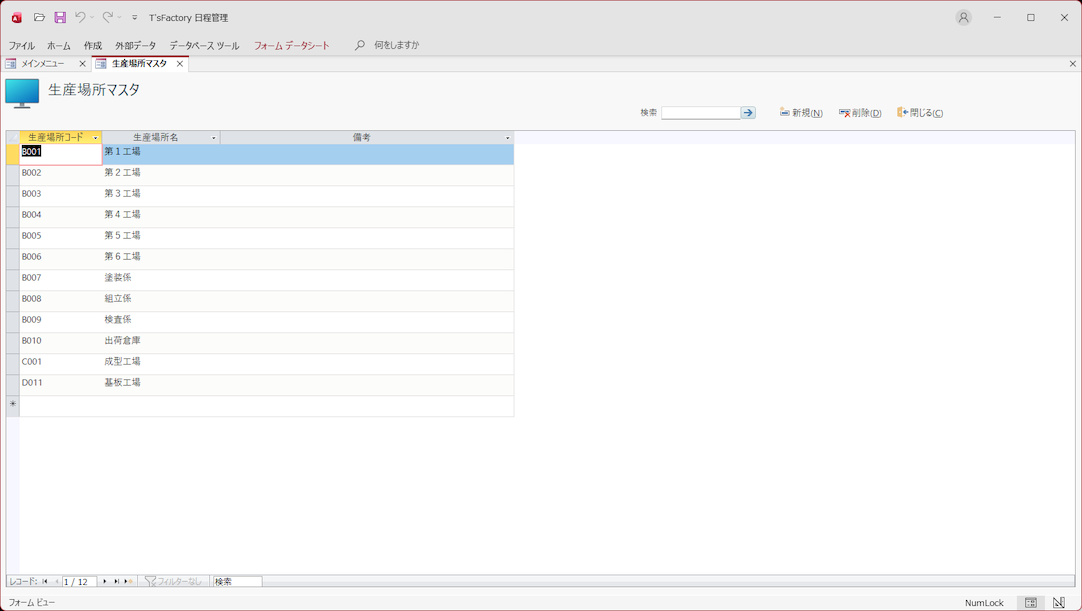Screen dimensions: 1082x611
Task: Open the 生産場所コード column filter dropdown
Action: [x=96, y=138]
